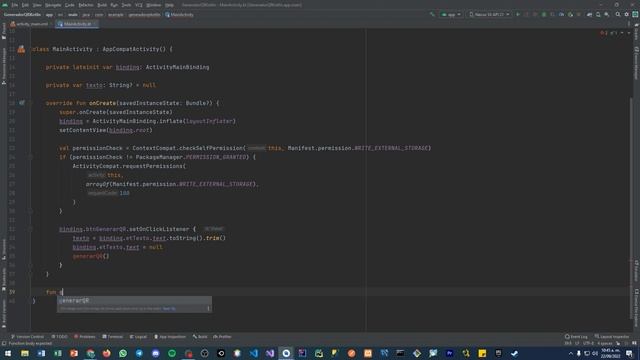Open the Run menu
This screenshot has height=360, width=640.
[x=114, y=5]
